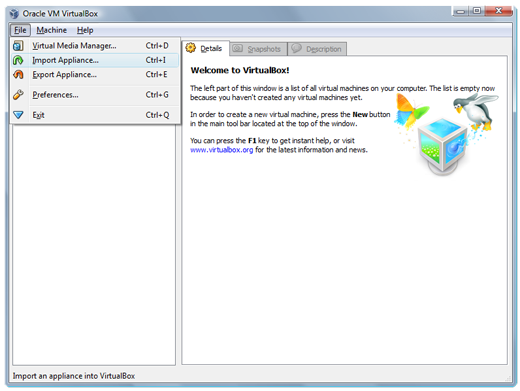Click the VirtualBox title bar app icon
The height and width of the screenshot is (391, 520).
point(14,14)
